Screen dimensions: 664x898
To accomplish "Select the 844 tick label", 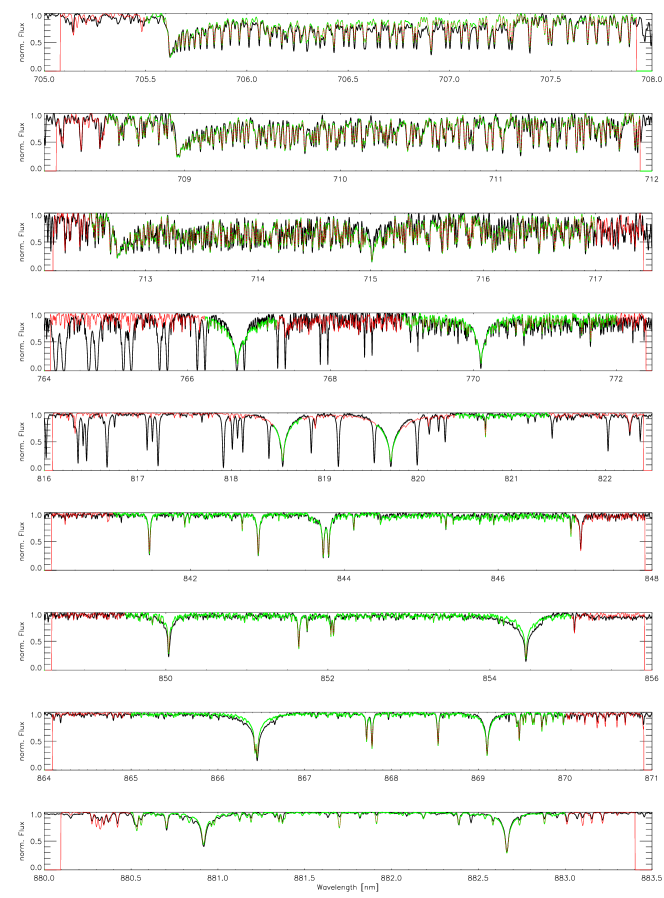I will tap(344, 578).
